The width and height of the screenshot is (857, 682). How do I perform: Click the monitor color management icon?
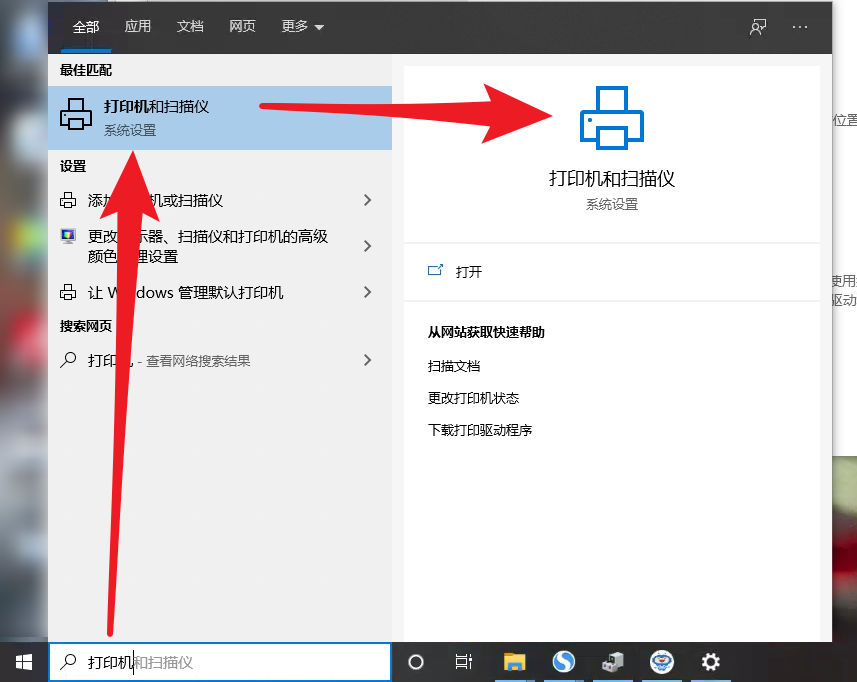(68, 236)
